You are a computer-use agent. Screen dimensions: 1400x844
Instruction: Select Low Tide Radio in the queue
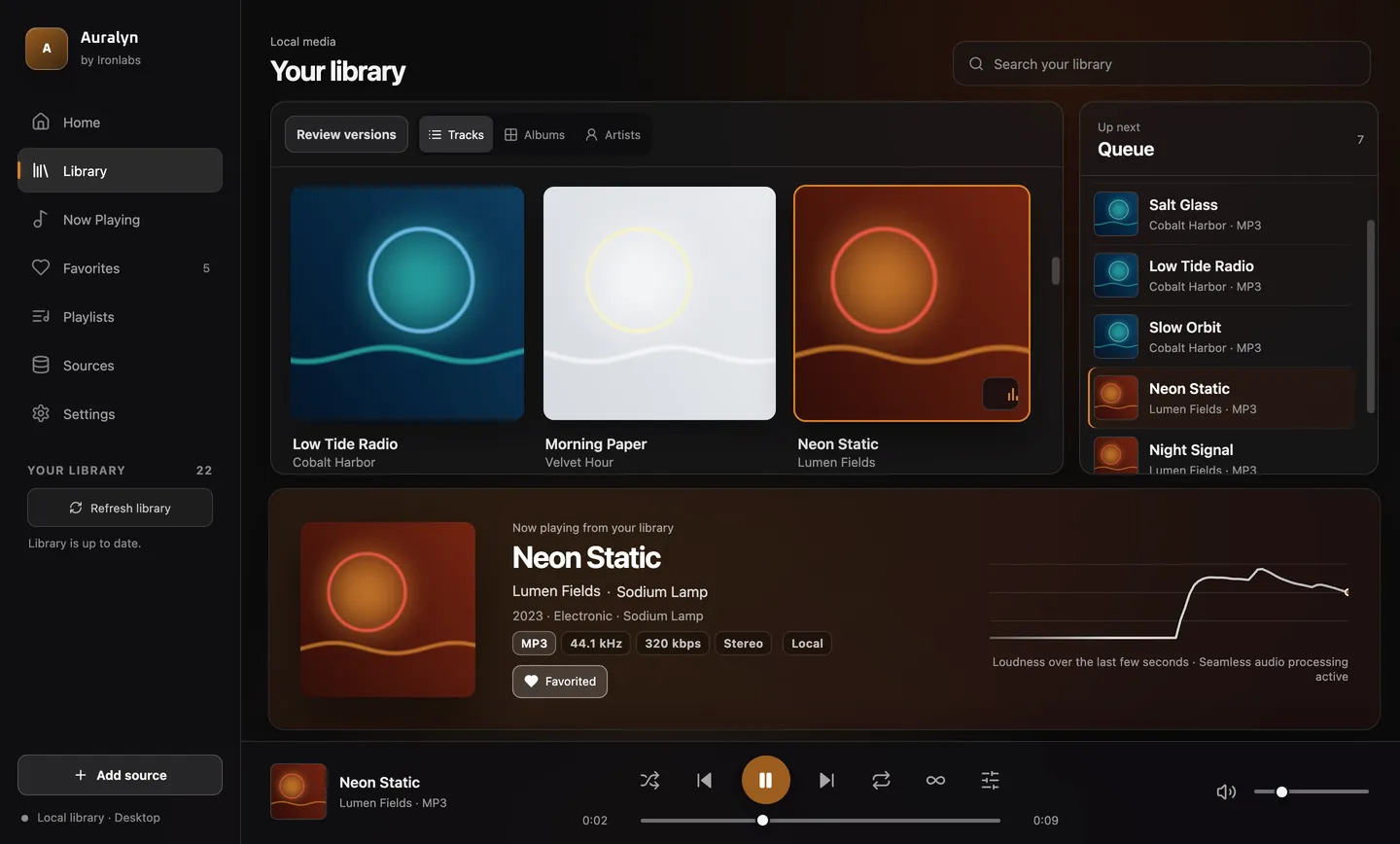click(1222, 275)
